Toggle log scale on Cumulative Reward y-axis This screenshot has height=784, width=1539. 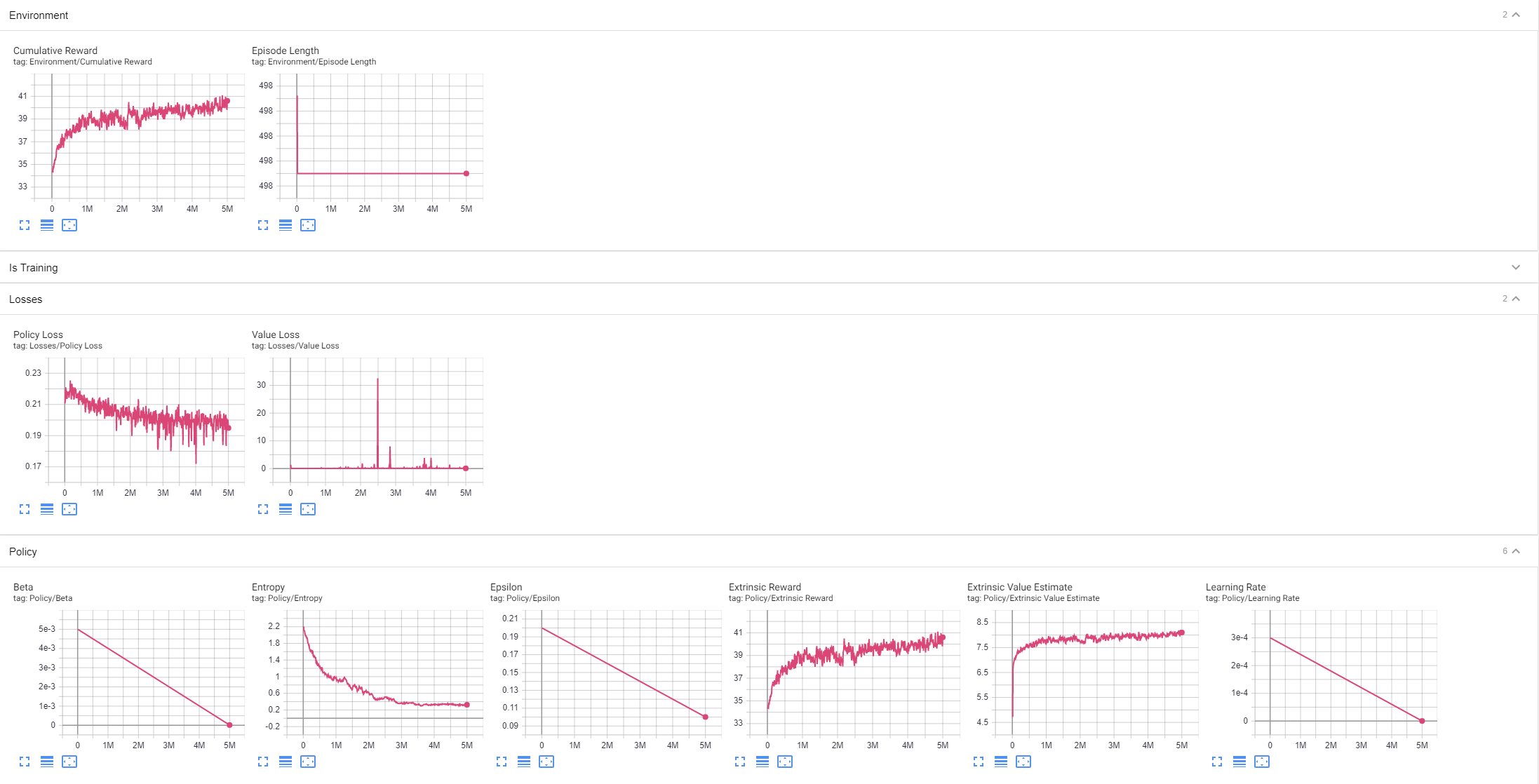coord(47,225)
